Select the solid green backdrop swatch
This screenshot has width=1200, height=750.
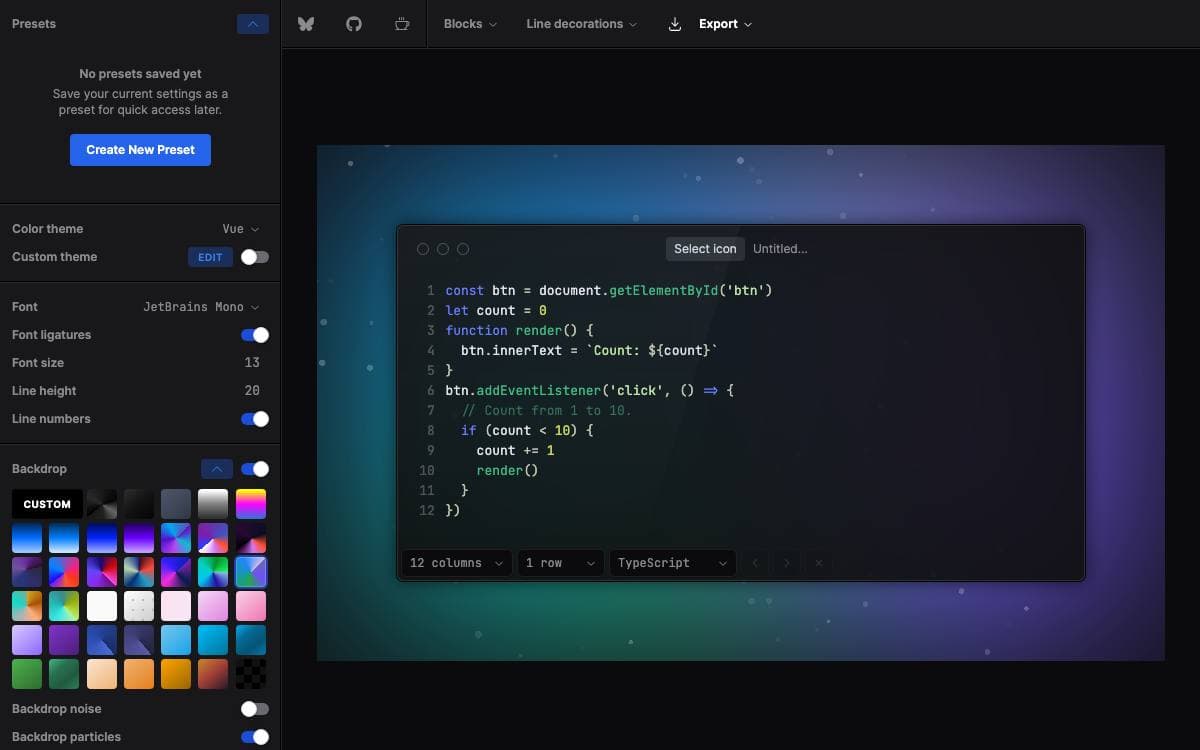click(x=27, y=674)
